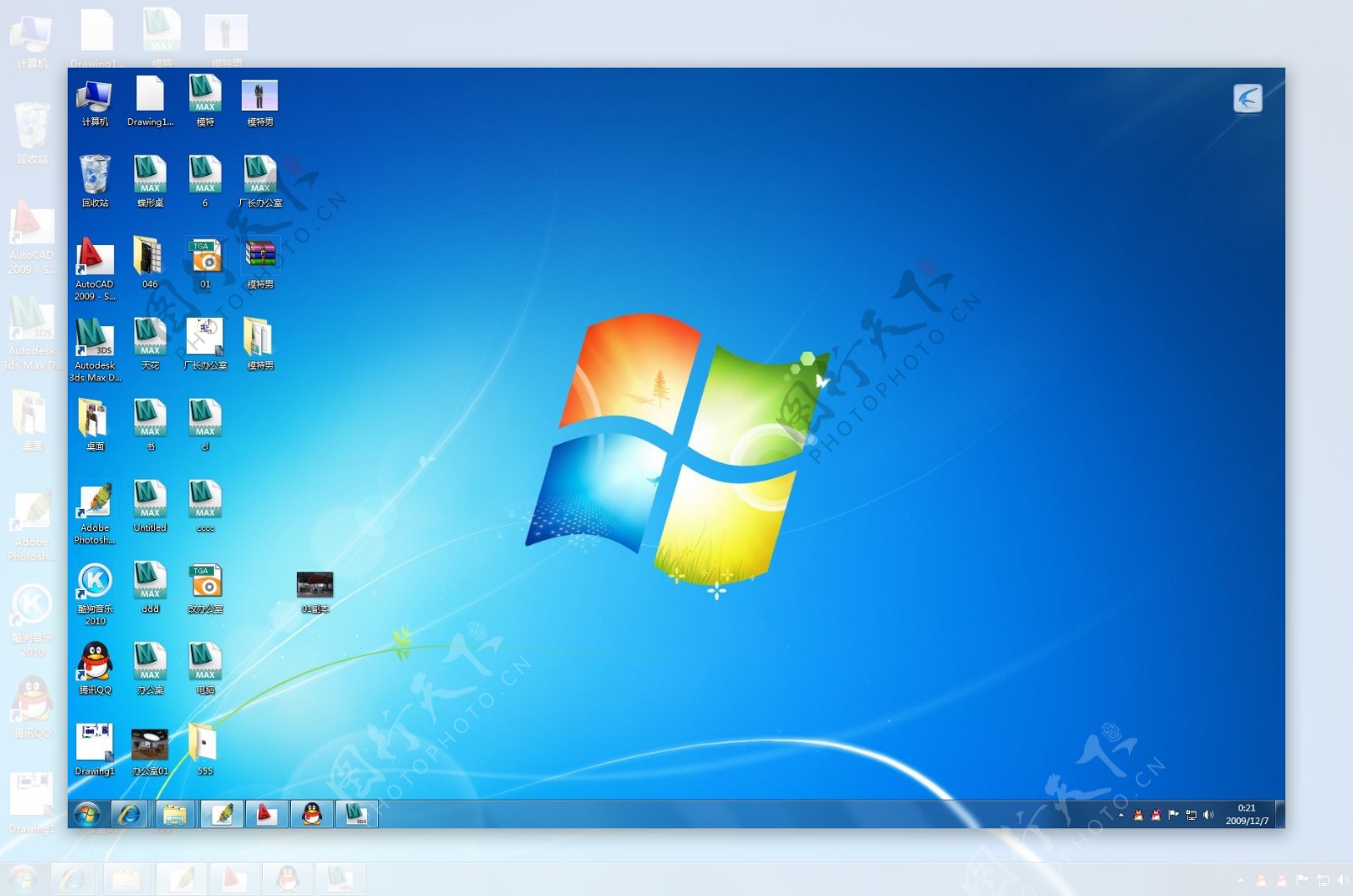The height and width of the screenshot is (896, 1353).
Task: Select the 天花 MAX file
Action: point(150,344)
